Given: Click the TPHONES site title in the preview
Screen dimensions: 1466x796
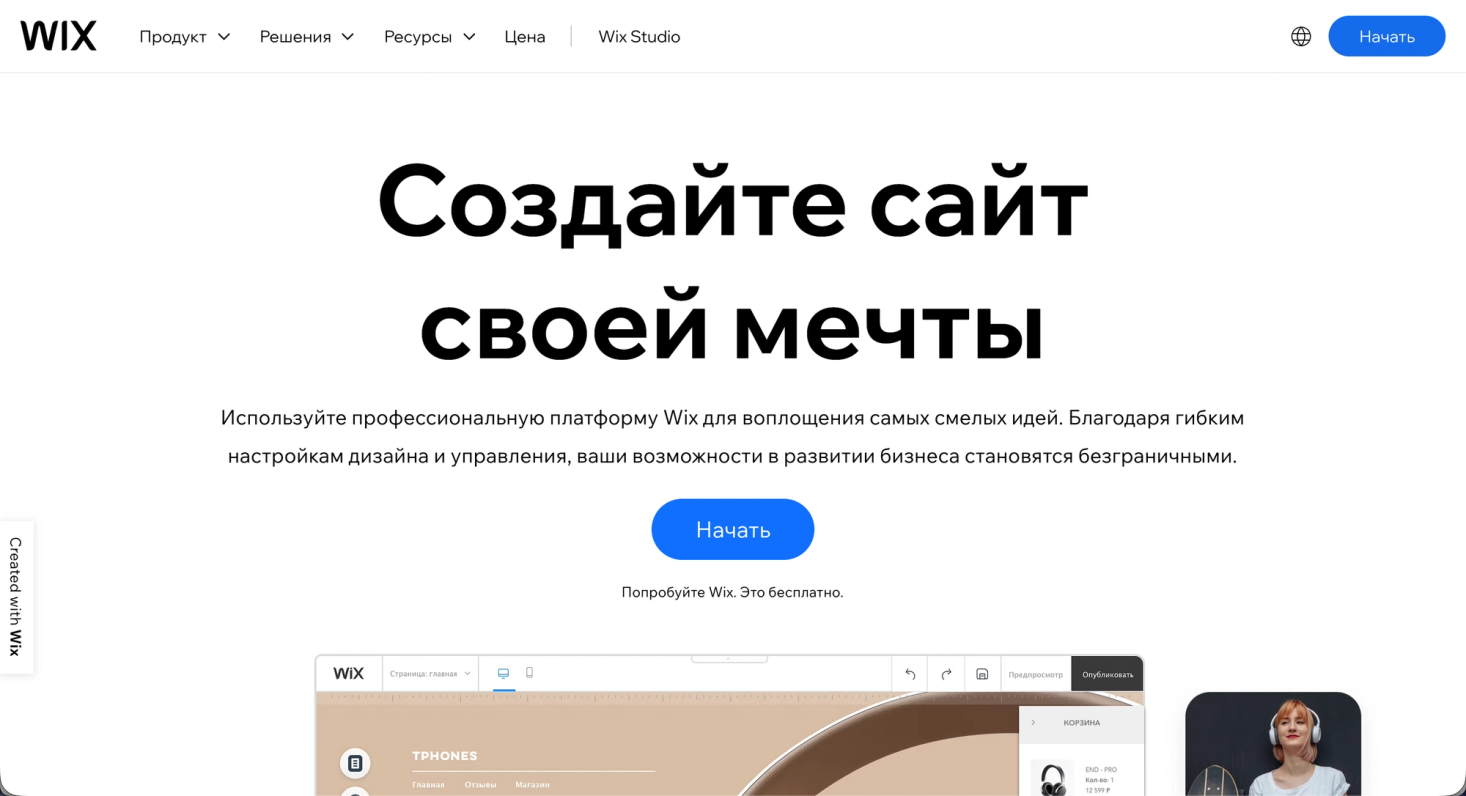Looking at the screenshot, I should pyautogui.click(x=445, y=756).
